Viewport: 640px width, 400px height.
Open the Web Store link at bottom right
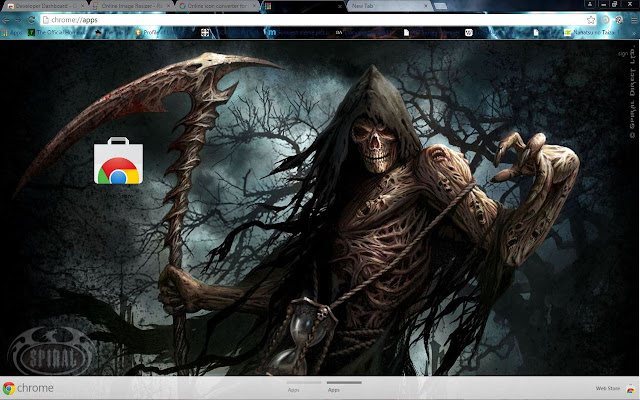coord(607,388)
